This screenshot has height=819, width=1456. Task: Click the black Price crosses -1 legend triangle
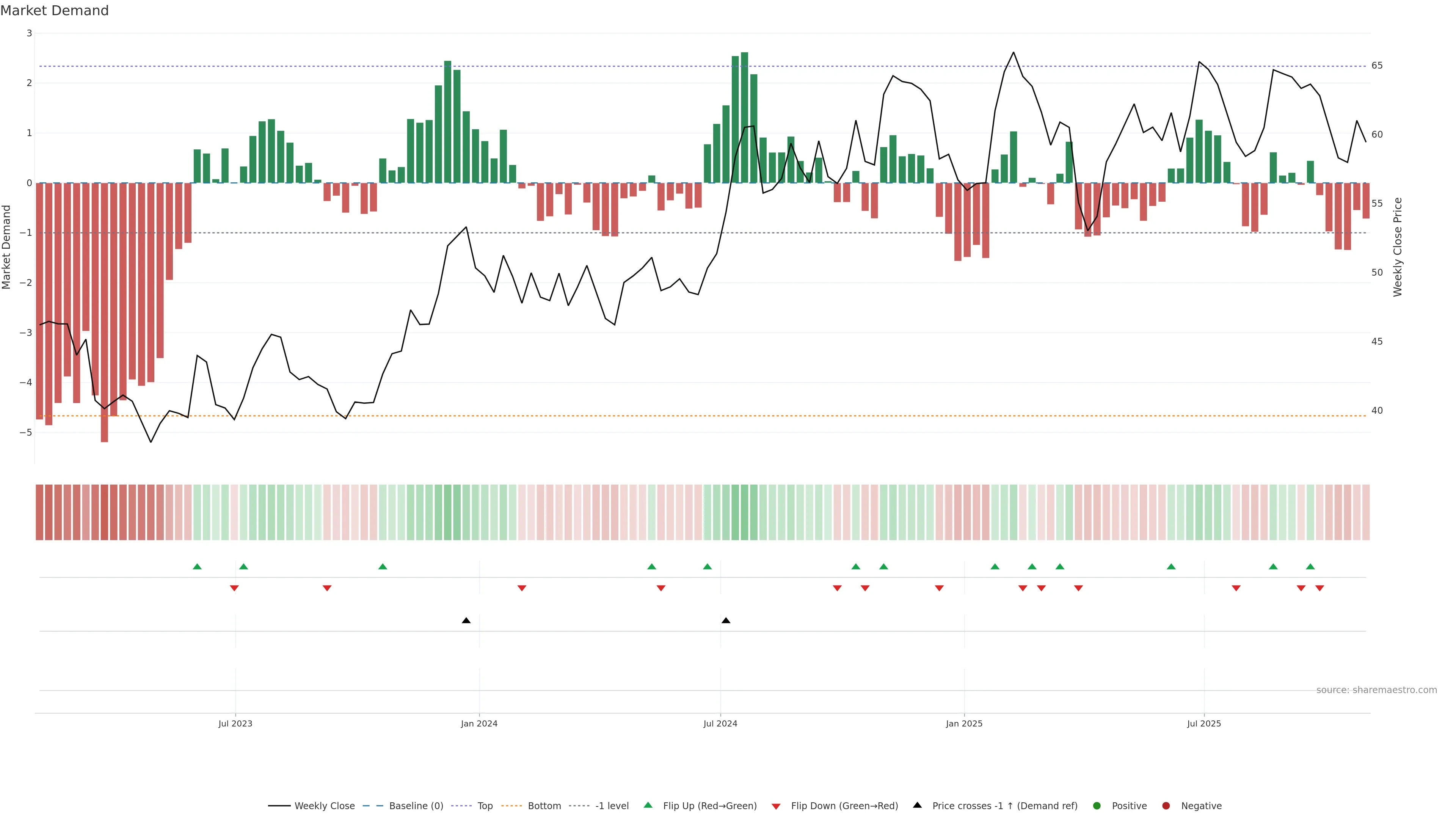pos(917,805)
